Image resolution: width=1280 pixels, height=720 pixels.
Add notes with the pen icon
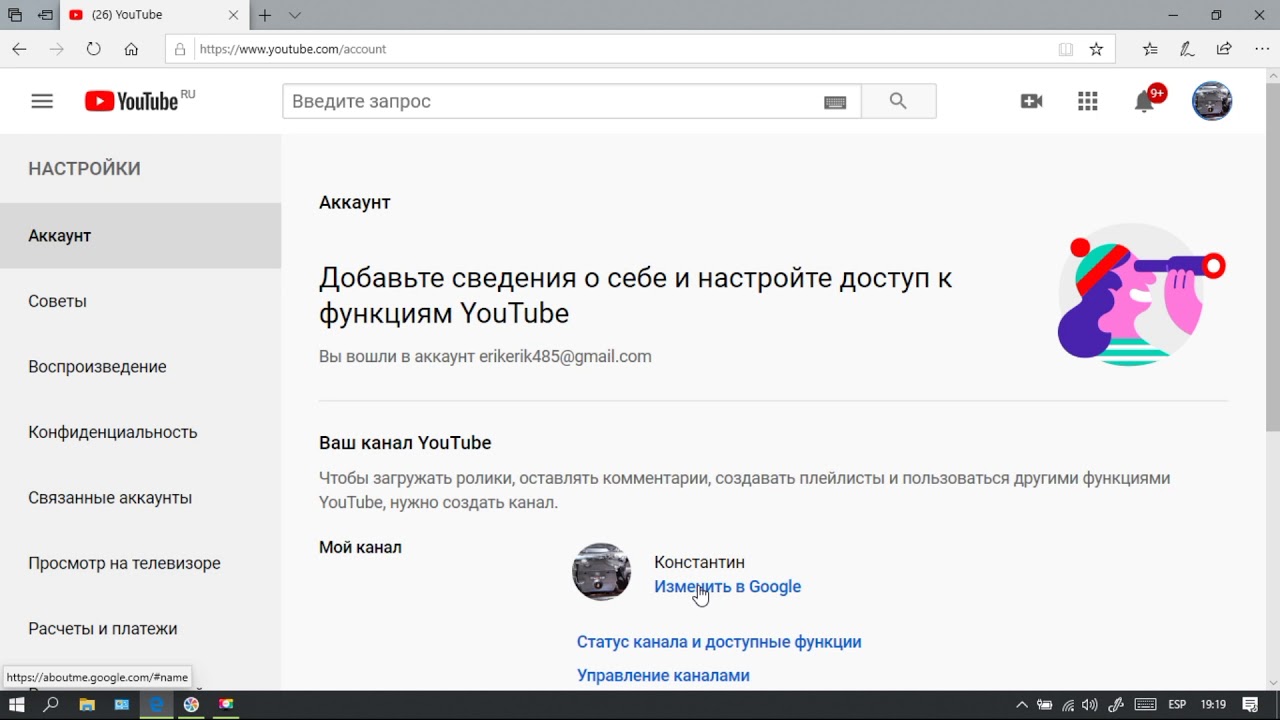pos(1187,49)
